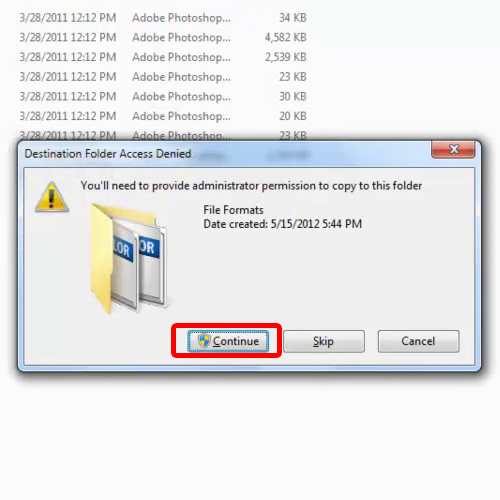Select the file row sized 2,539 KB

pos(163,57)
